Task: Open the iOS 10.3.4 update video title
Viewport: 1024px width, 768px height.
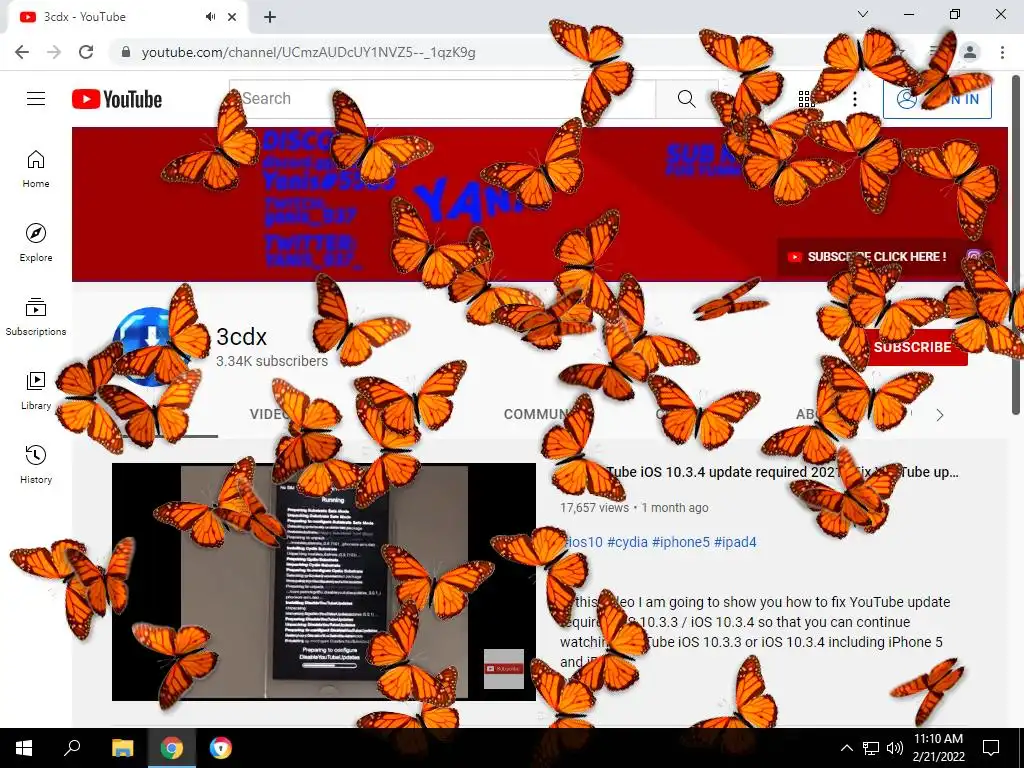Action: (759, 472)
